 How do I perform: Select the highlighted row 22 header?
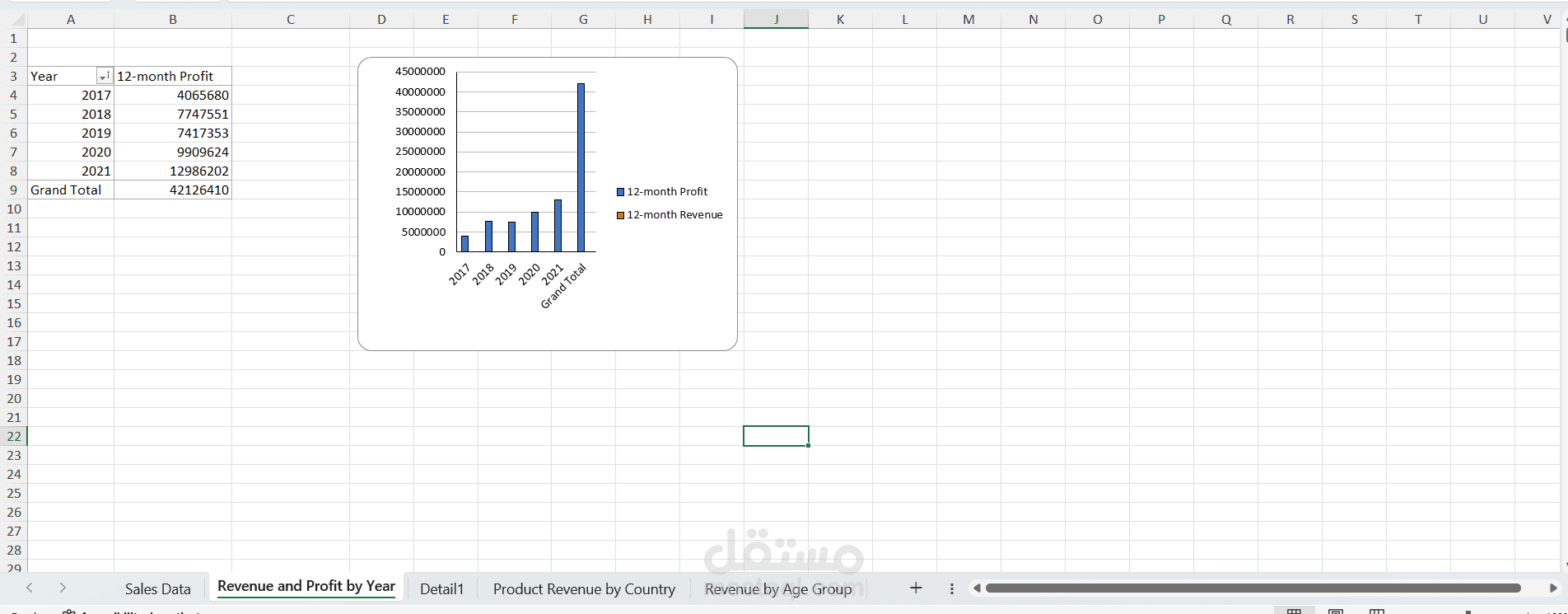(14, 436)
